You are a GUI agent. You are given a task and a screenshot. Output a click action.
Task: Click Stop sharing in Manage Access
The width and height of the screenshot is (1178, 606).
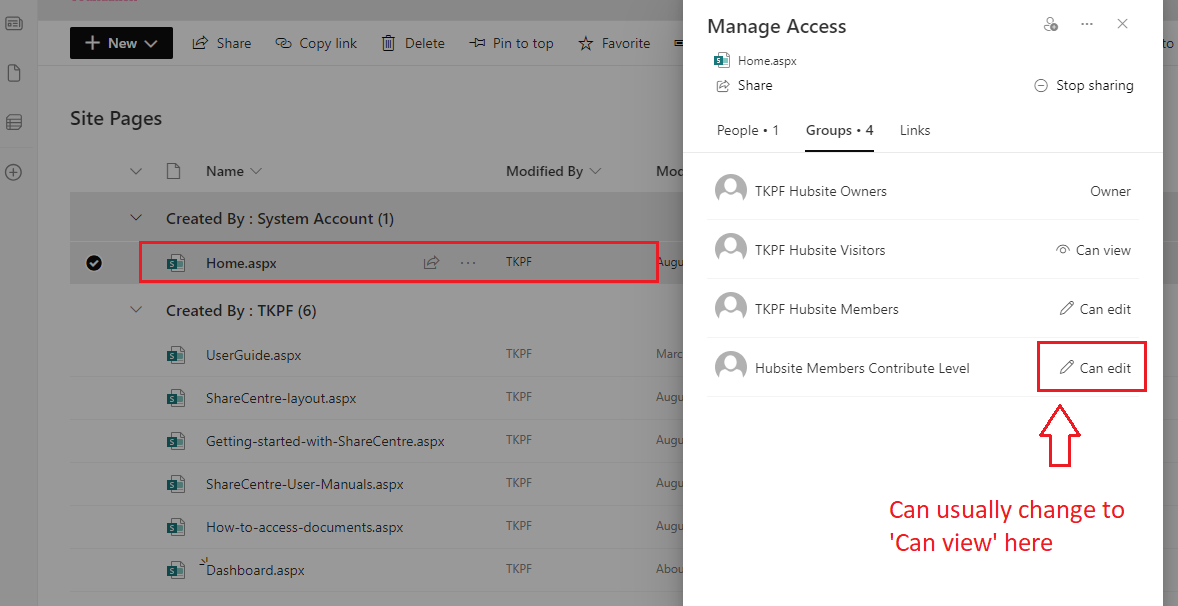tap(1084, 85)
